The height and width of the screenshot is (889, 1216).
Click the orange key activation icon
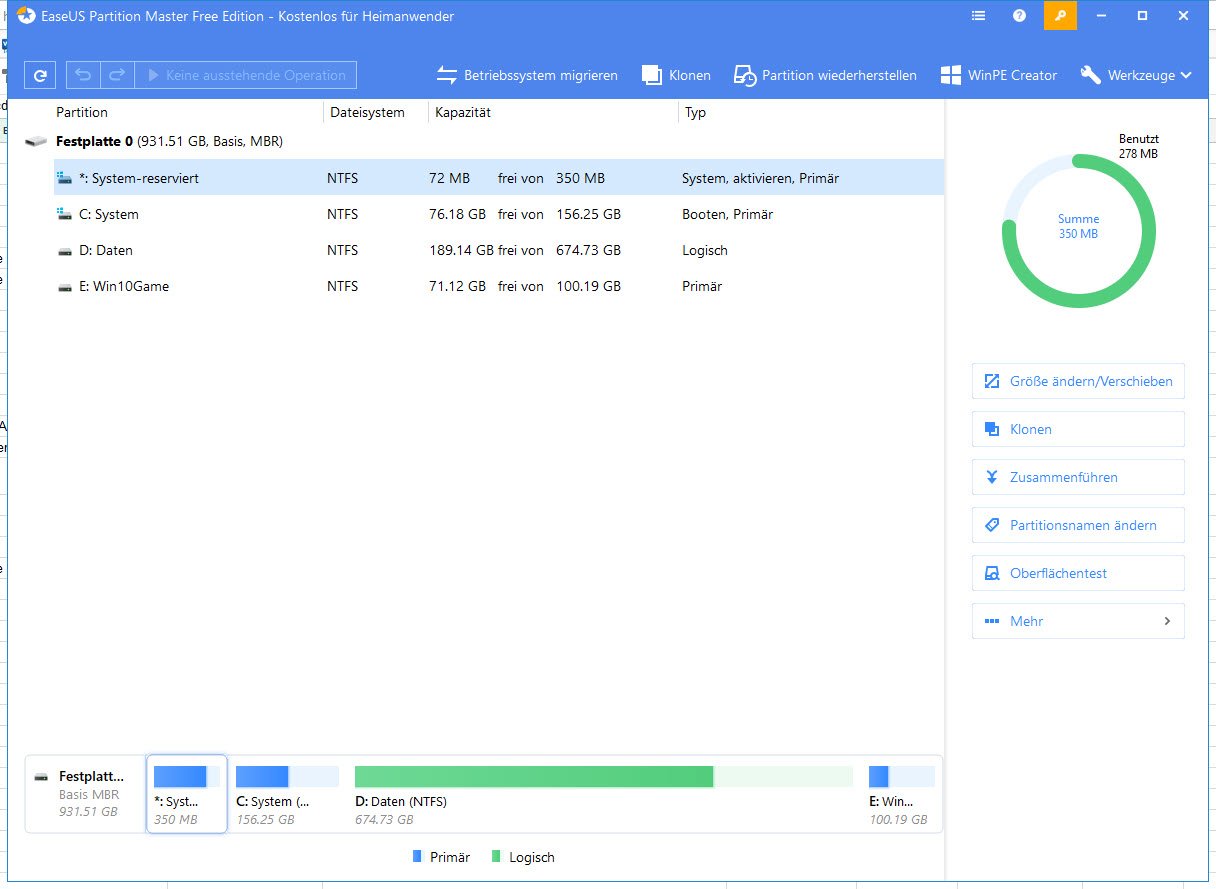click(1060, 16)
